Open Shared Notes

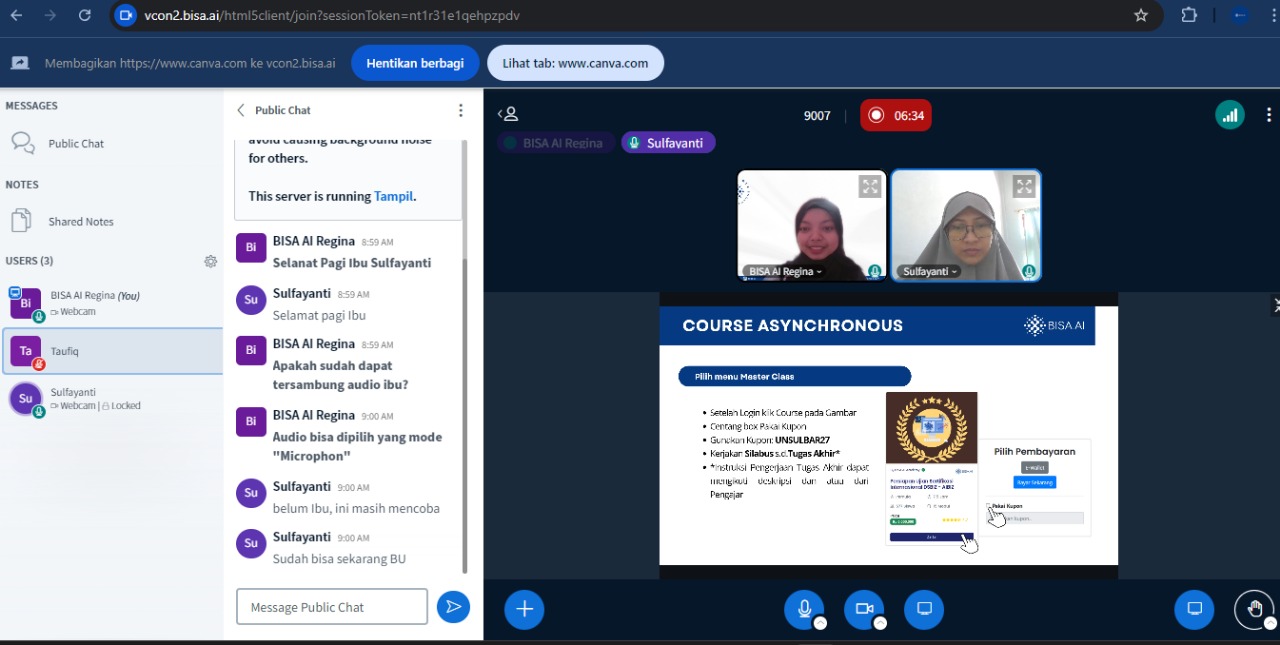tap(80, 221)
